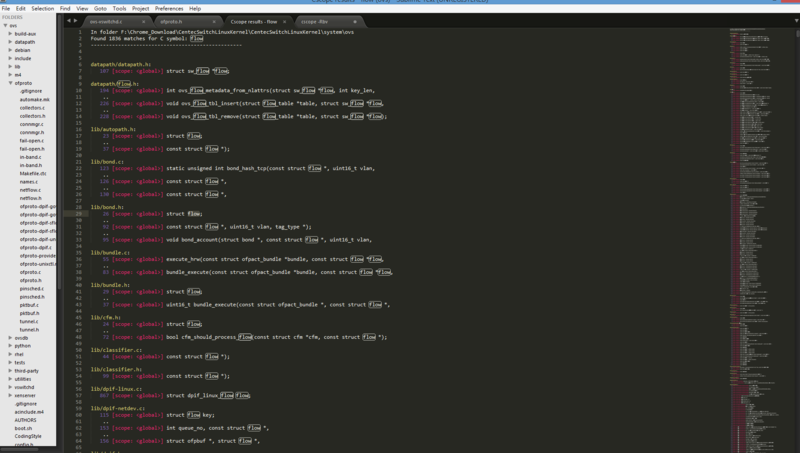The height and width of the screenshot is (453, 800).
Task: Expand the debian folder
Action: pos(10,50)
